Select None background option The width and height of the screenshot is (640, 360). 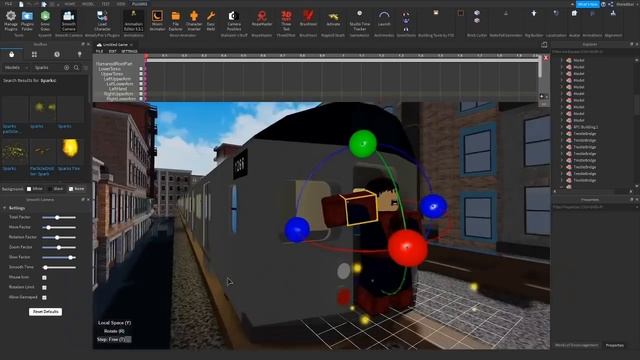pyautogui.click(x=71, y=189)
